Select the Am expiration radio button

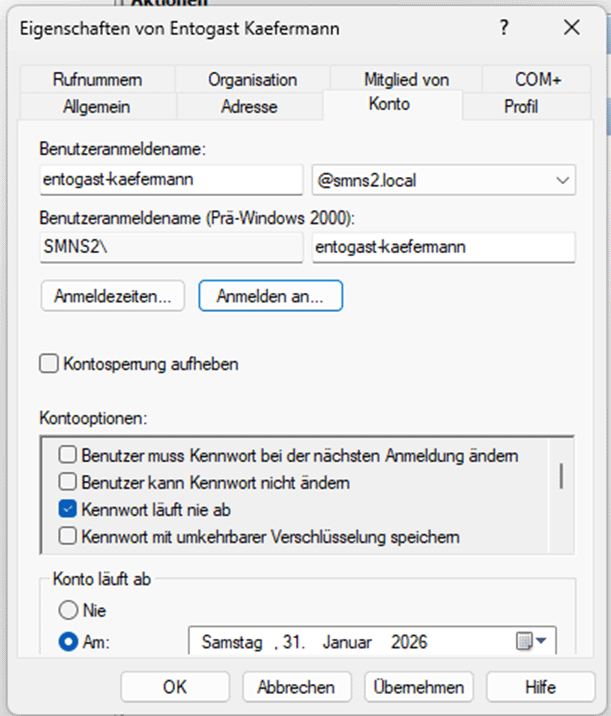(69, 642)
